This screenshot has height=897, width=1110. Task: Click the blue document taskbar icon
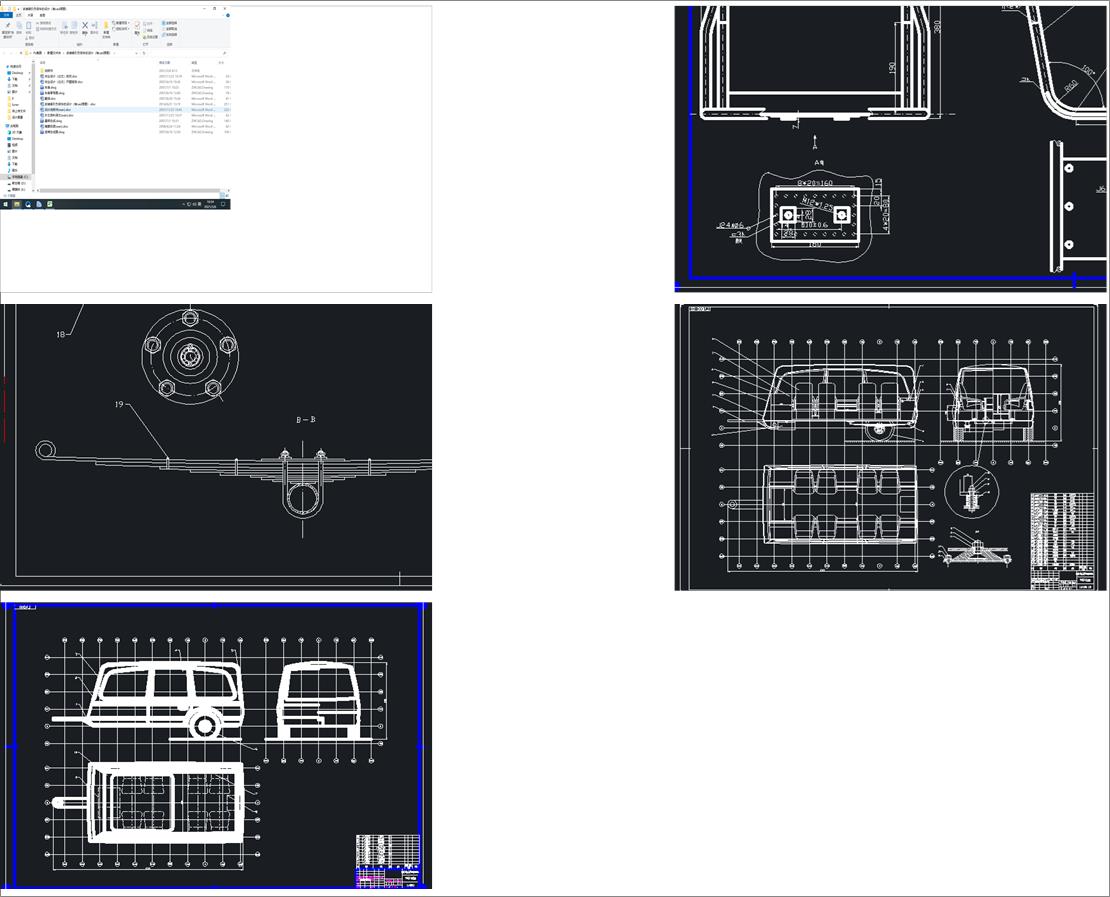(39, 204)
